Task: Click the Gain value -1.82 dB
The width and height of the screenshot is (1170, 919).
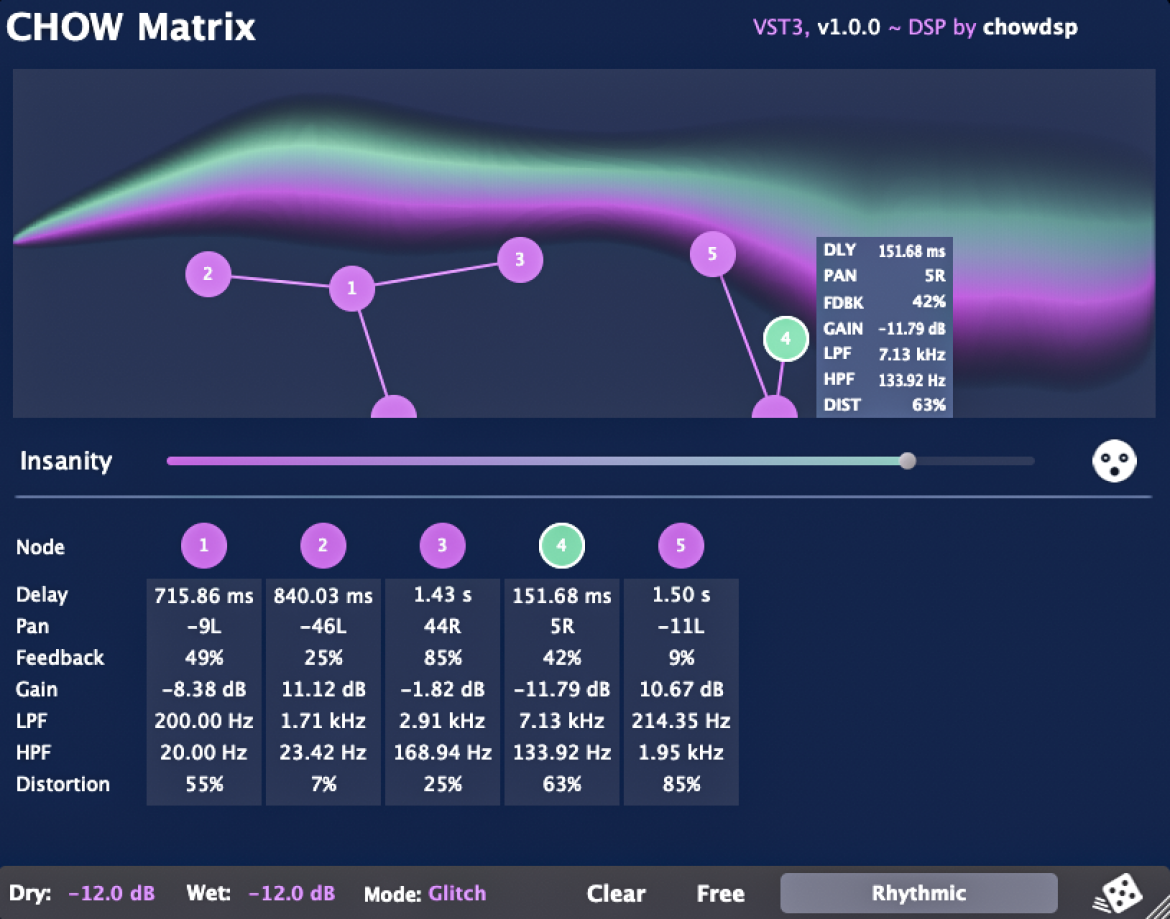Action: click(x=442, y=689)
